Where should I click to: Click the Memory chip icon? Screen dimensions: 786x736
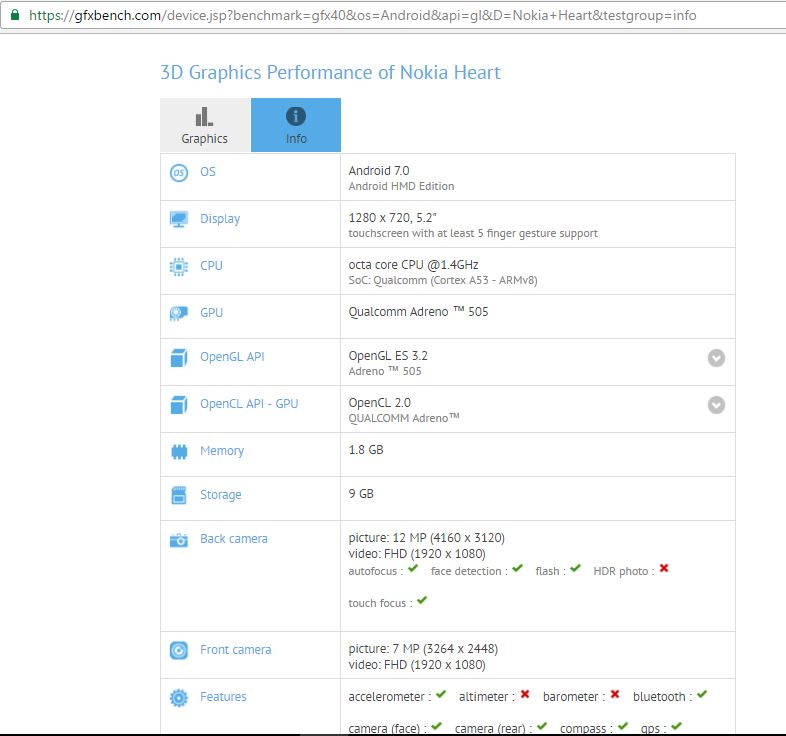[179, 452]
